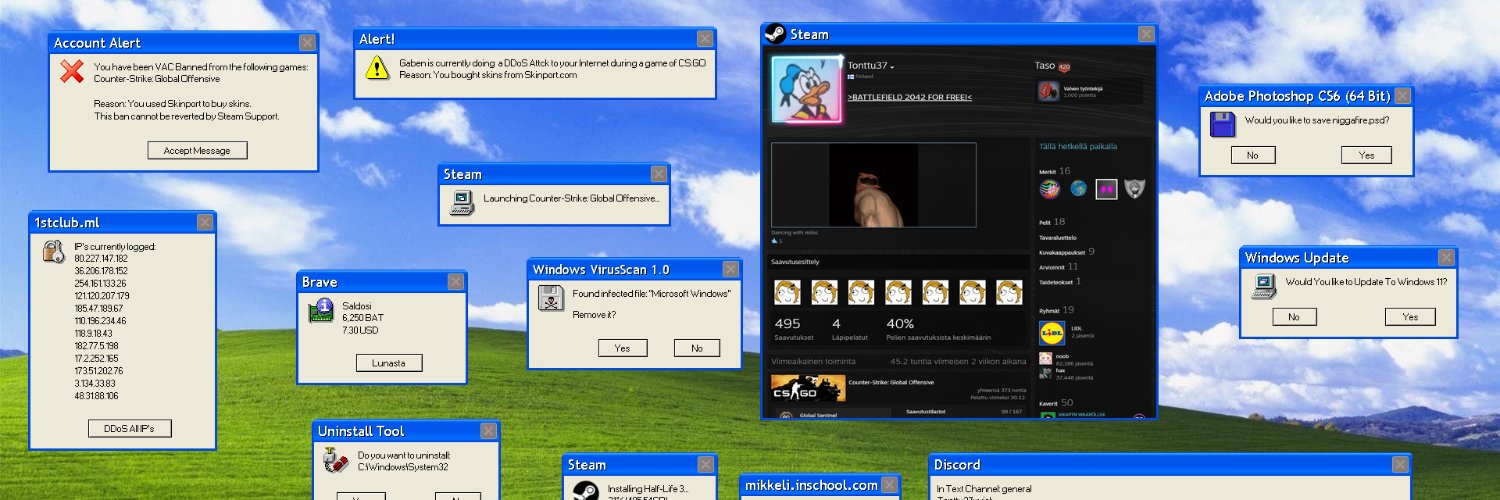Screen dimensions: 1500x500
Task: Play the Dancing with milos video showcase
Action: (873, 185)
